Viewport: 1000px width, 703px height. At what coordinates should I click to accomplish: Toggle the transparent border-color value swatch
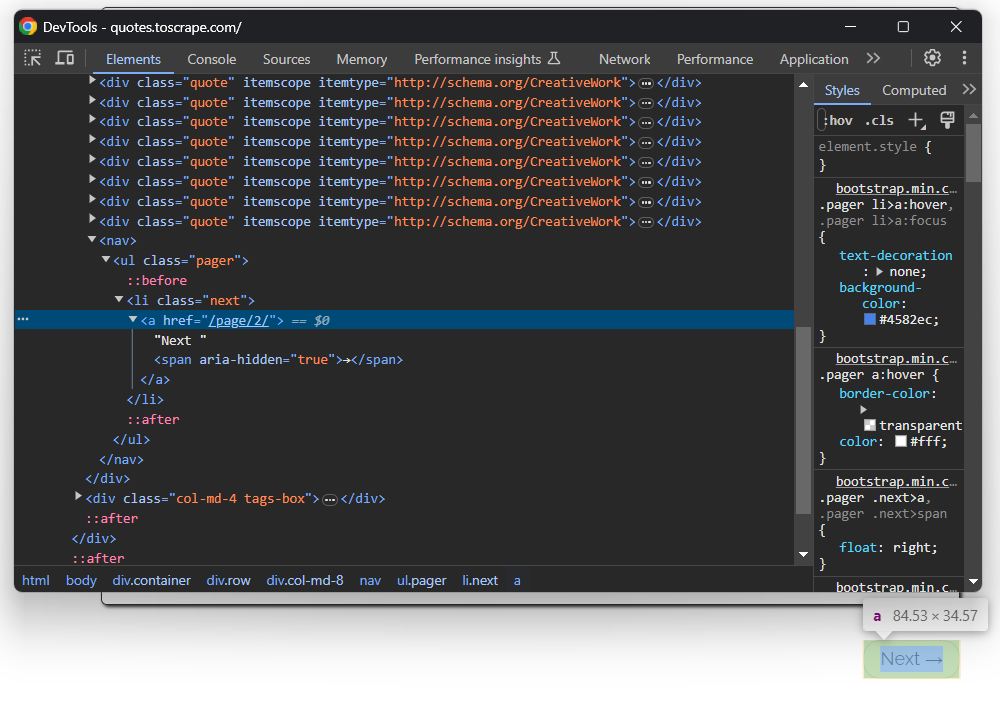872,425
